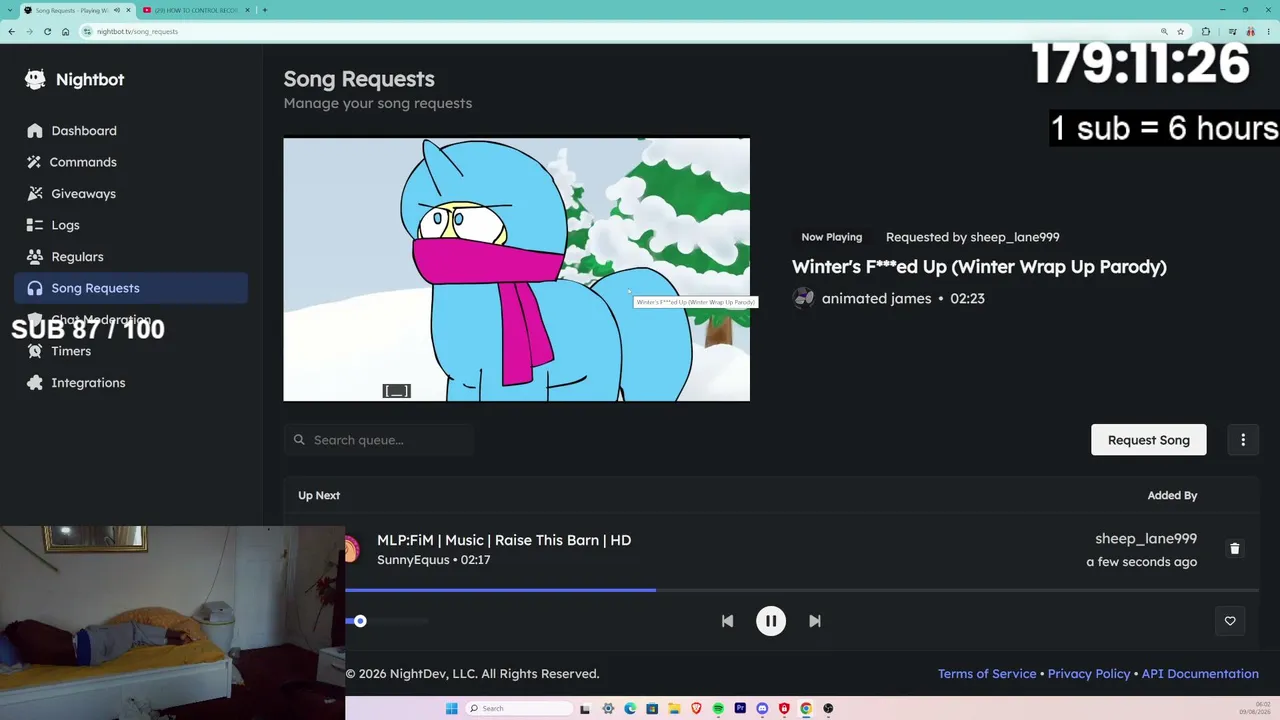This screenshot has width=1280, height=720.
Task: Bookmark this page with star icon
Action: pos(1180,31)
